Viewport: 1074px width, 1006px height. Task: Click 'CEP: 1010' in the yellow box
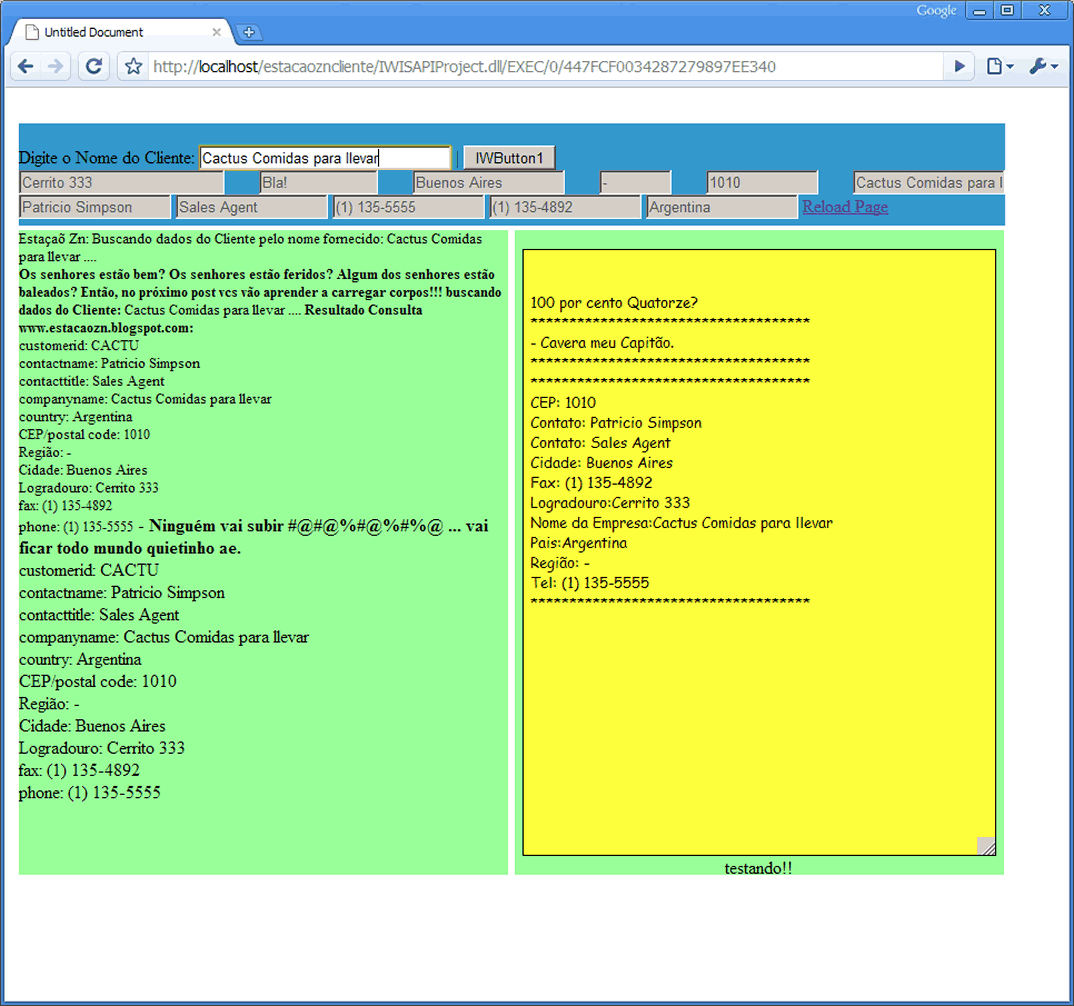563,403
